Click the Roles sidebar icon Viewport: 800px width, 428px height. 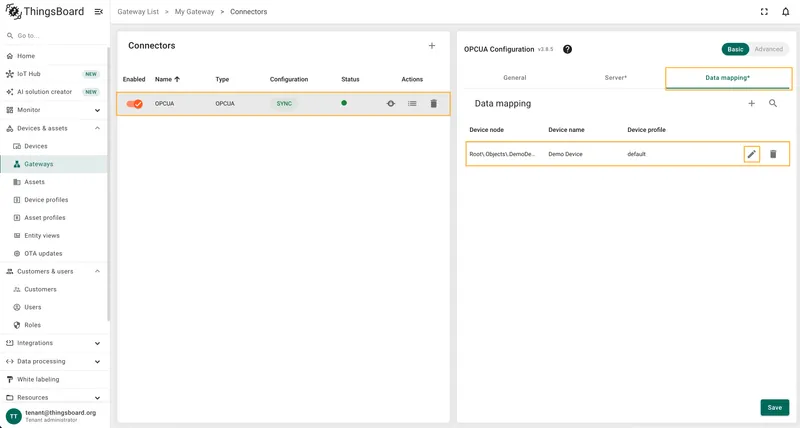[x=17, y=325]
